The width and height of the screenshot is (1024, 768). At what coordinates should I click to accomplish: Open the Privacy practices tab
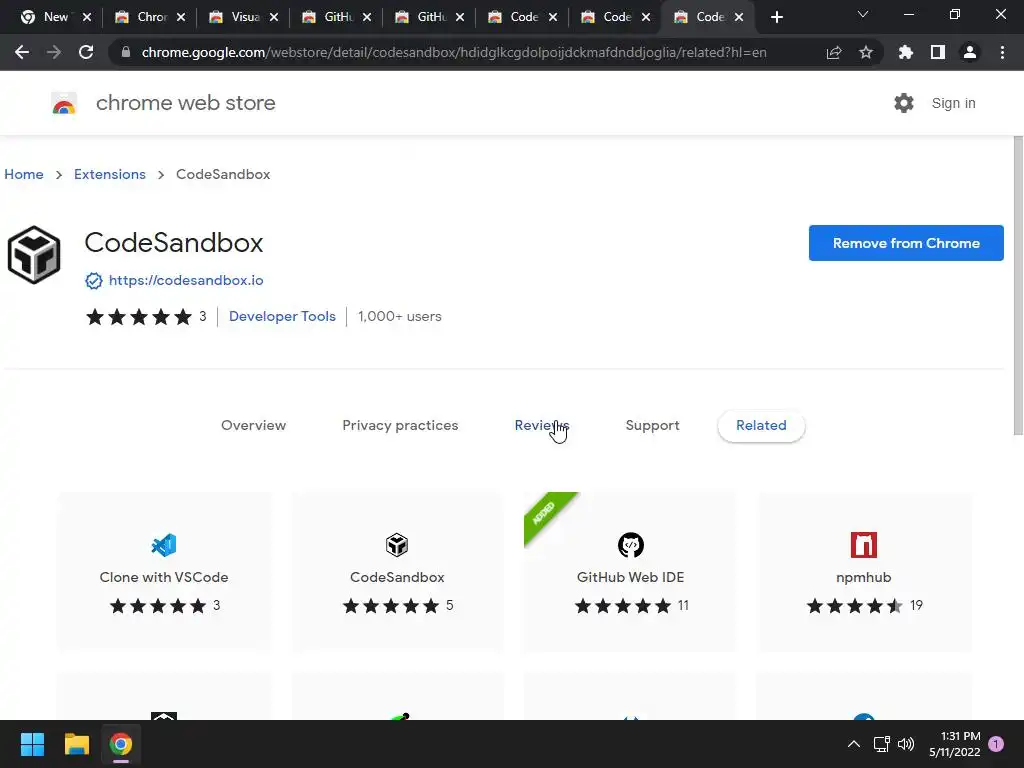point(400,425)
